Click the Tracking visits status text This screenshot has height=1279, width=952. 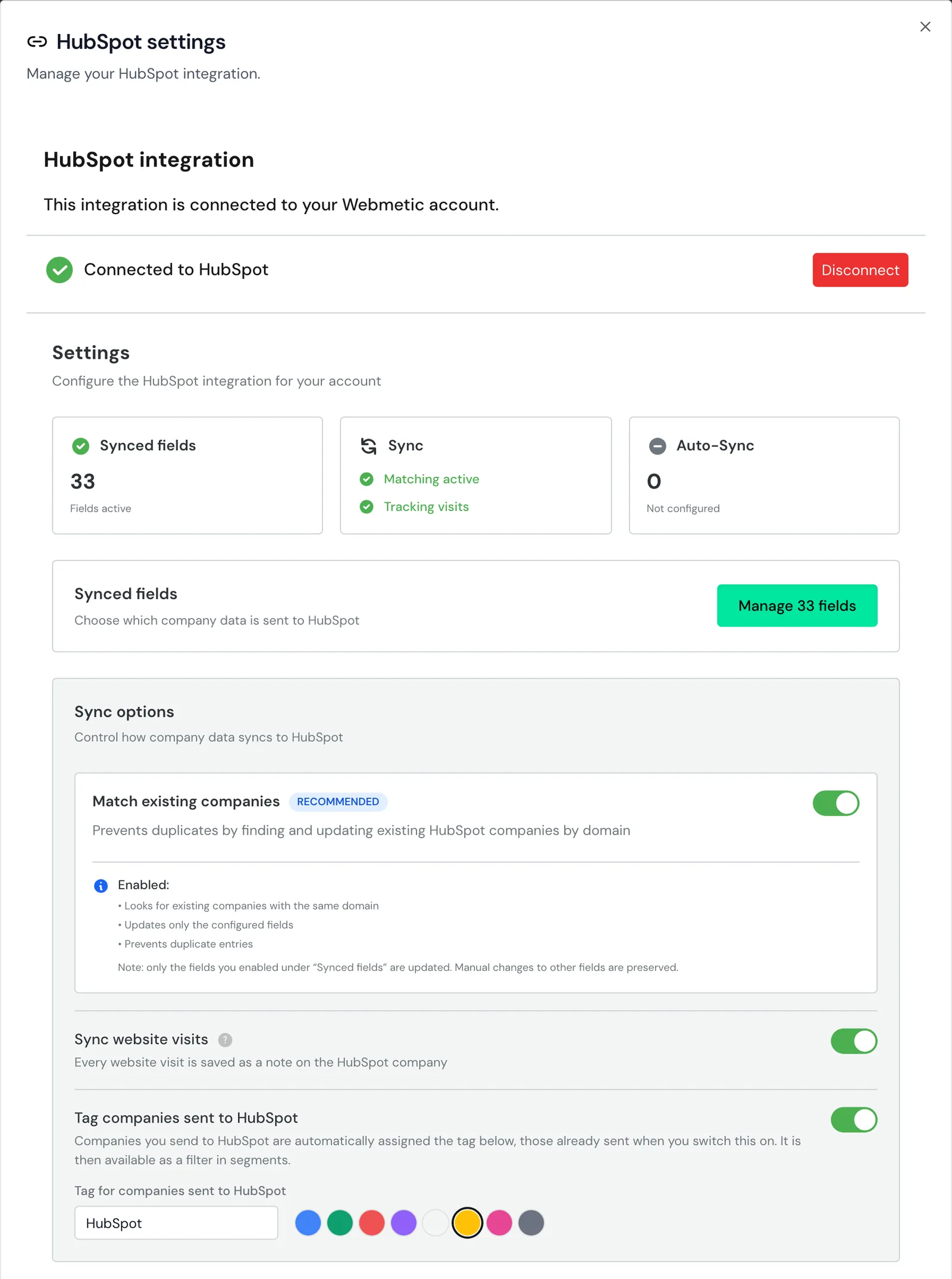pos(426,507)
